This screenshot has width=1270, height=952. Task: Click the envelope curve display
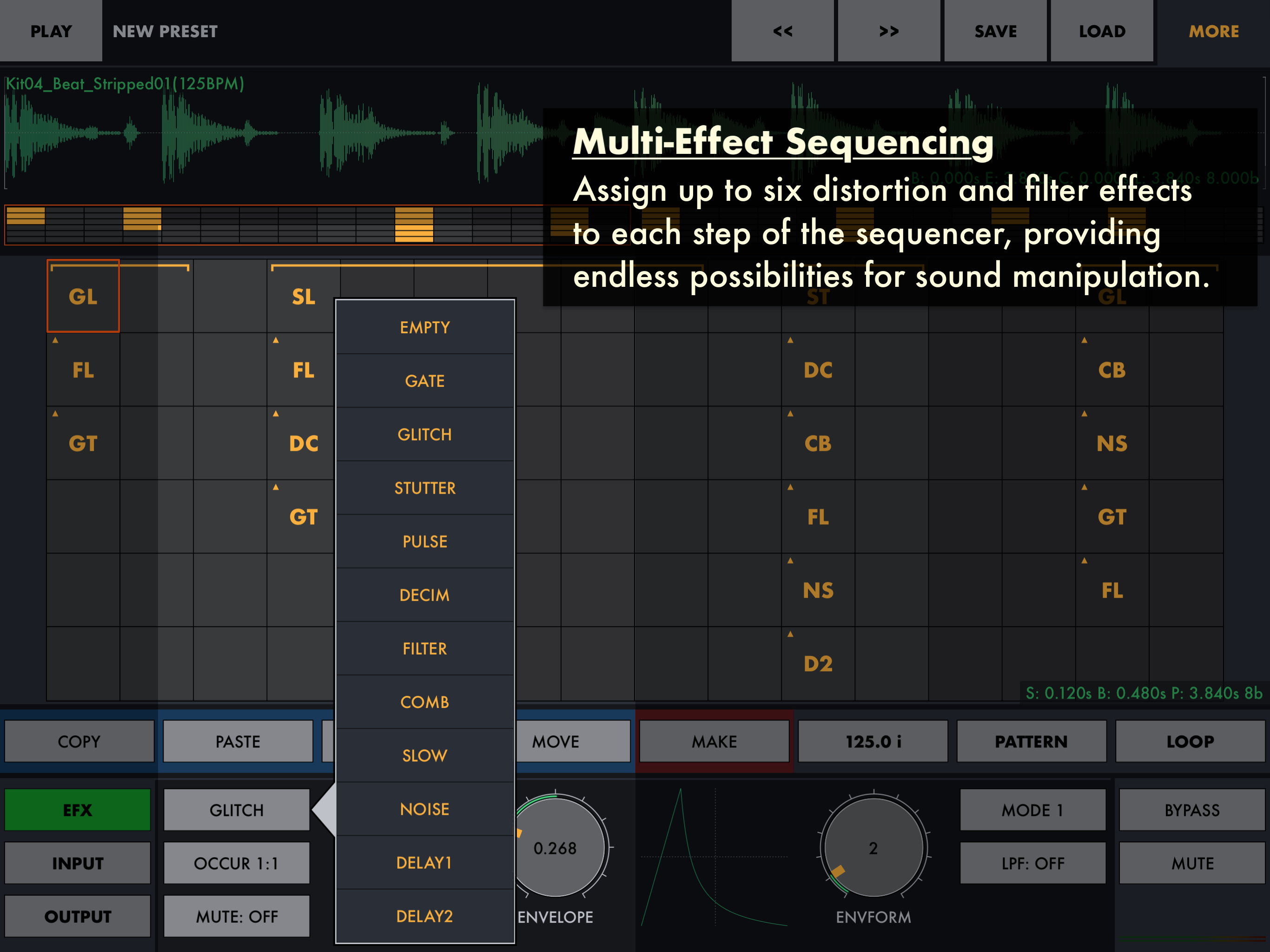(x=714, y=857)
